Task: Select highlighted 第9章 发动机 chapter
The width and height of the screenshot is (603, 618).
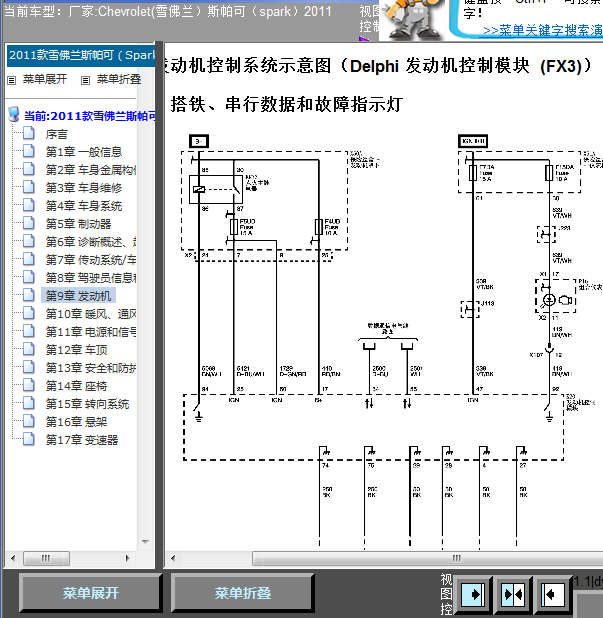Action: (78, 296)
